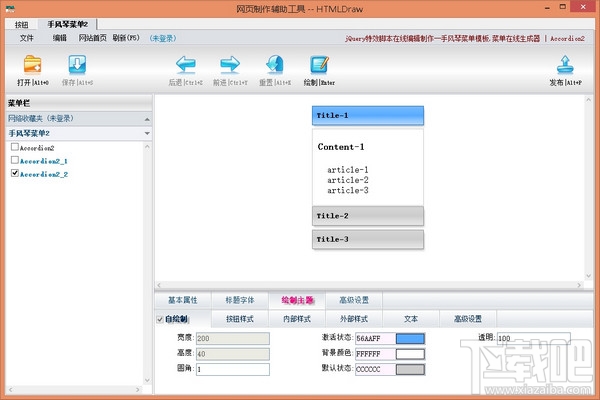The height and width of the screenshot is (400, 600).
Task: Click the 宽度 field showing 200
Action: coord(233,338)
